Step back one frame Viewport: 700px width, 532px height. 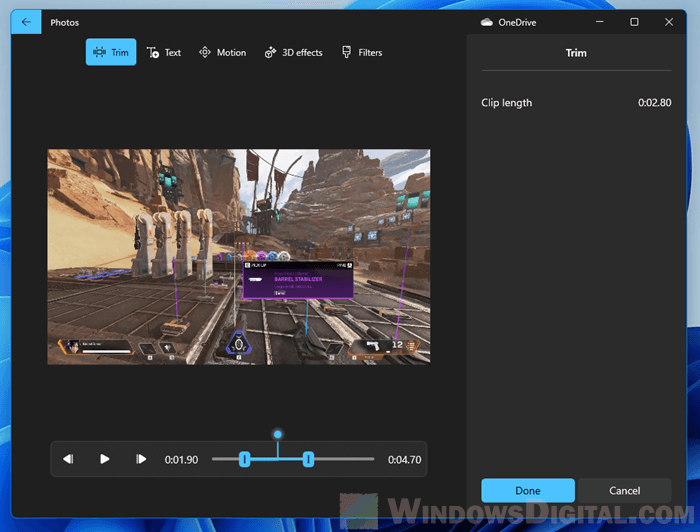(x=68, y=459)
